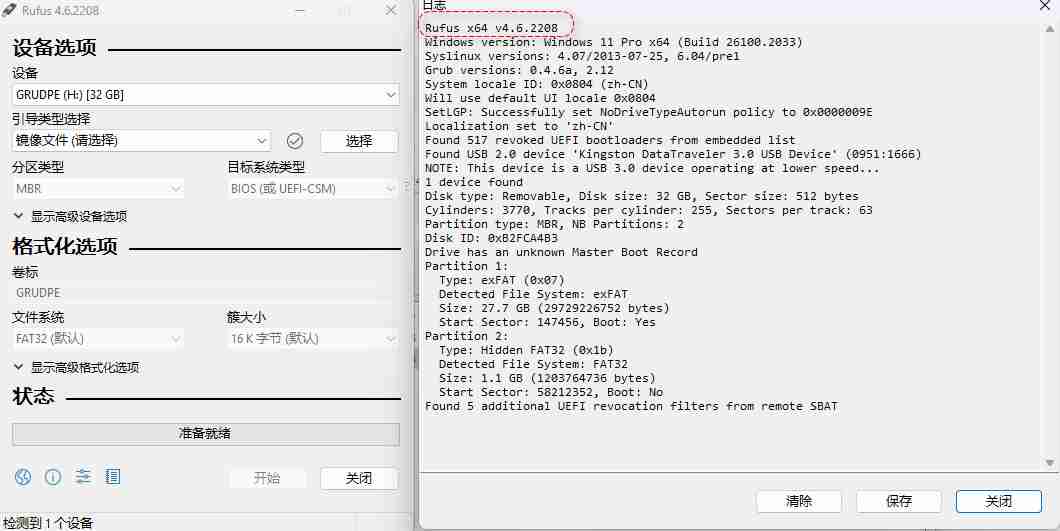Screen dimensions: 1060x531
Task: Open the 设备 dropdown showing GRUDPE (H:)
Action: [x=205, y=94]
